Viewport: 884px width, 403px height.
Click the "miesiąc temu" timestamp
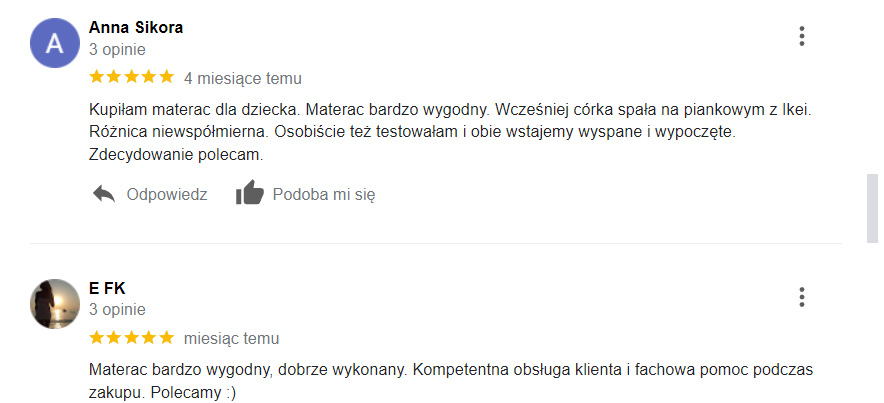pos(231,339)
